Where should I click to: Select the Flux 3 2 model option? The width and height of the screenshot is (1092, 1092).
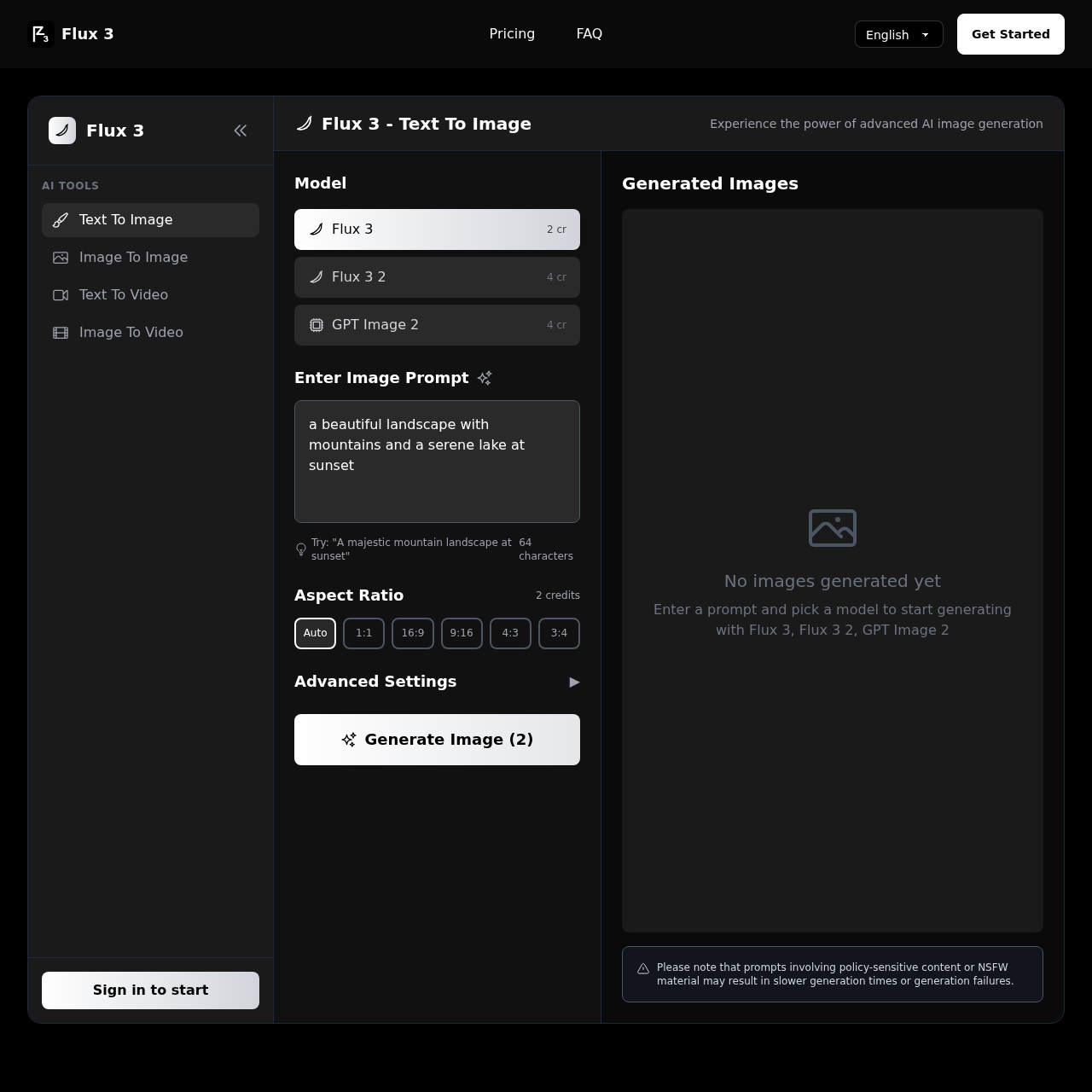tap(437, 277)
